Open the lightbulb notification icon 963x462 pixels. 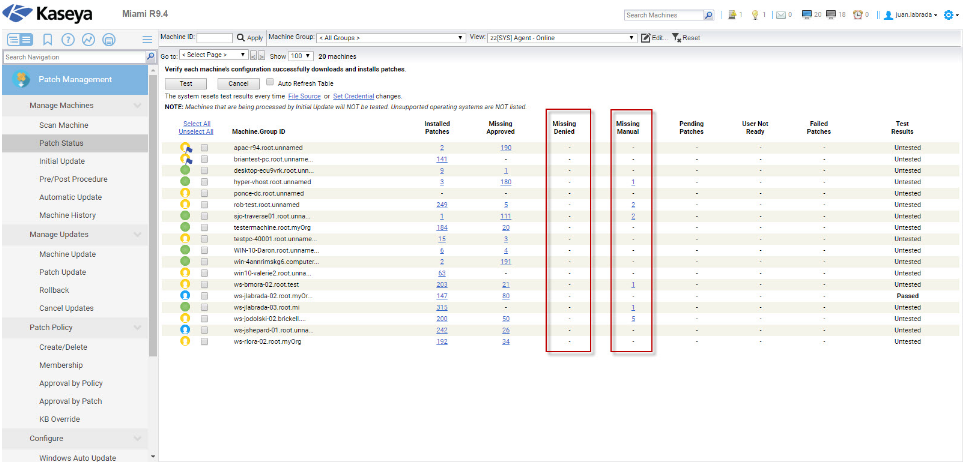coord(755,15)
